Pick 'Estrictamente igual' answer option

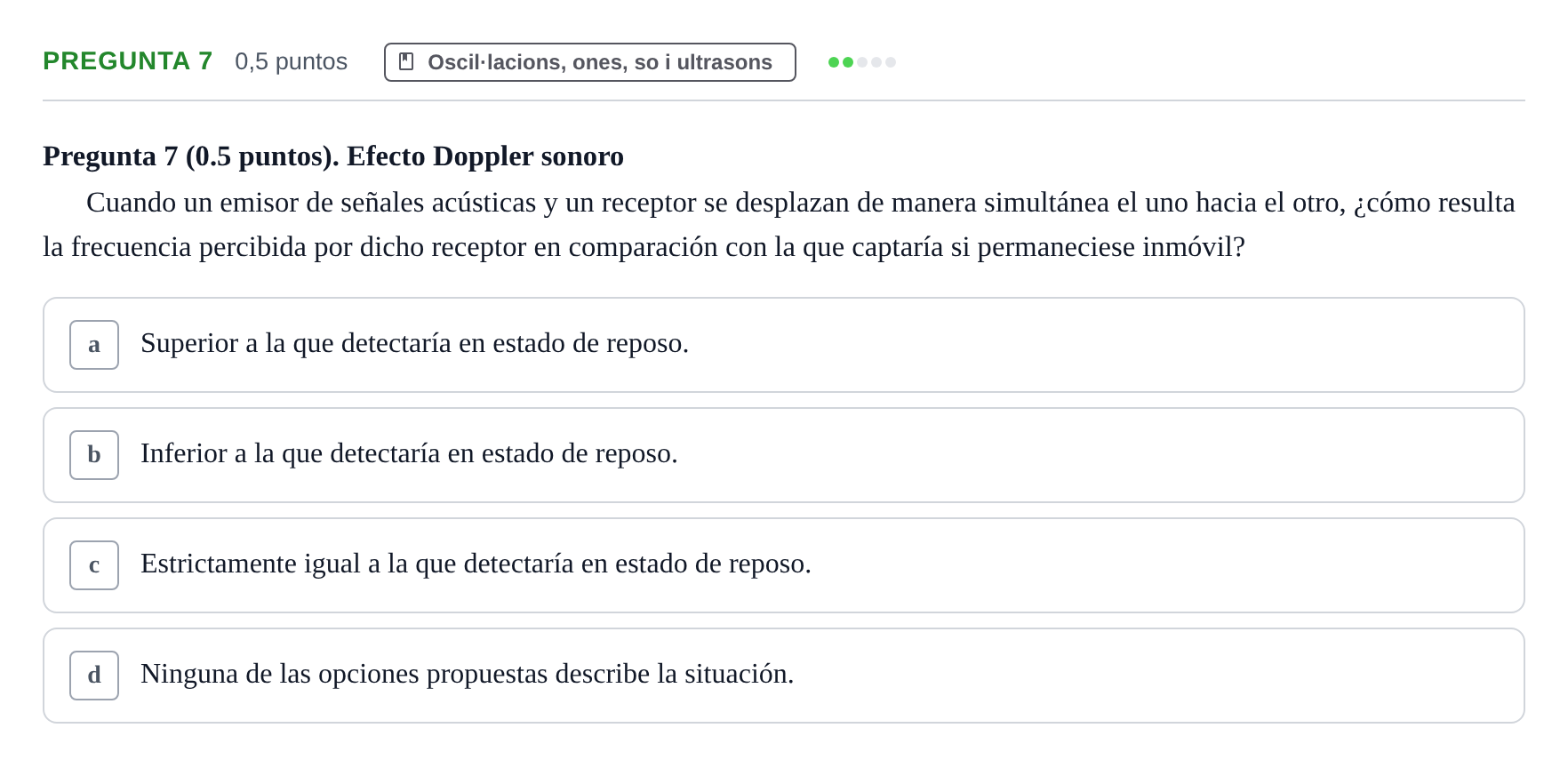coord(784,565)
